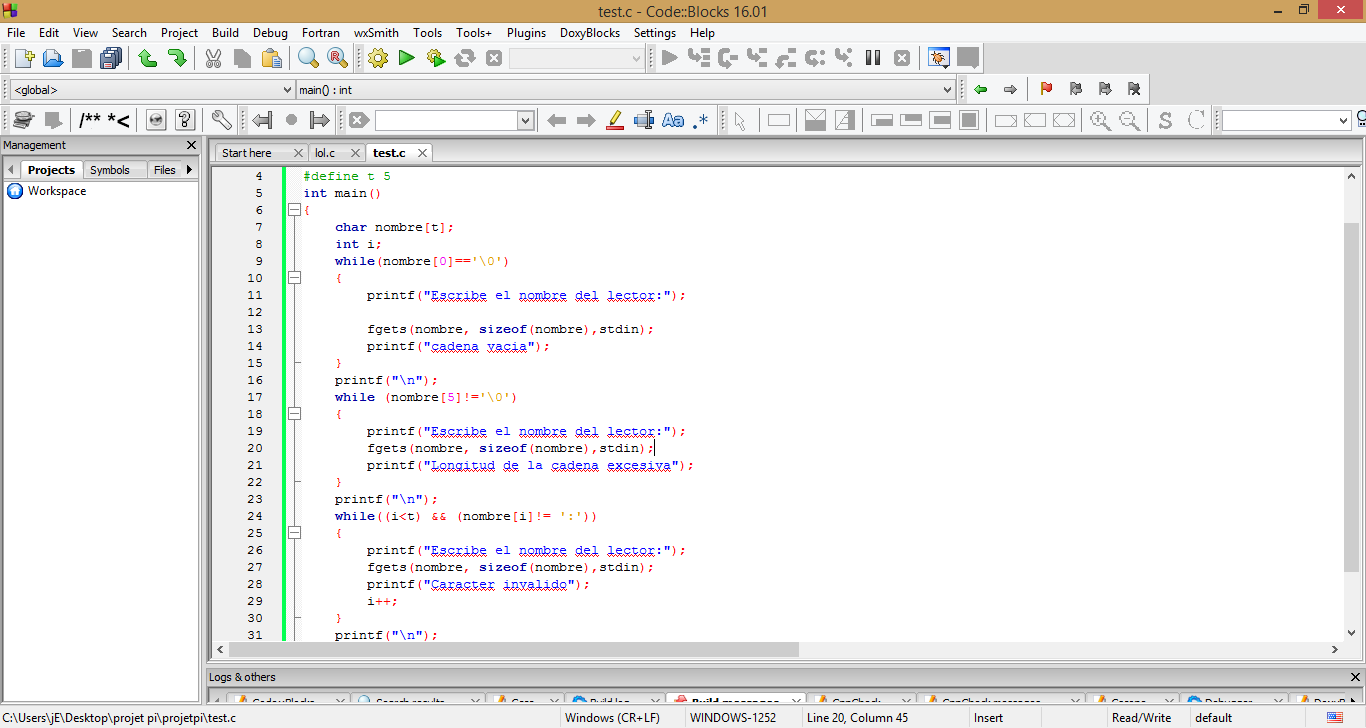
Task: Insert Doxygen block comment icon
Action: coord(90,120)
